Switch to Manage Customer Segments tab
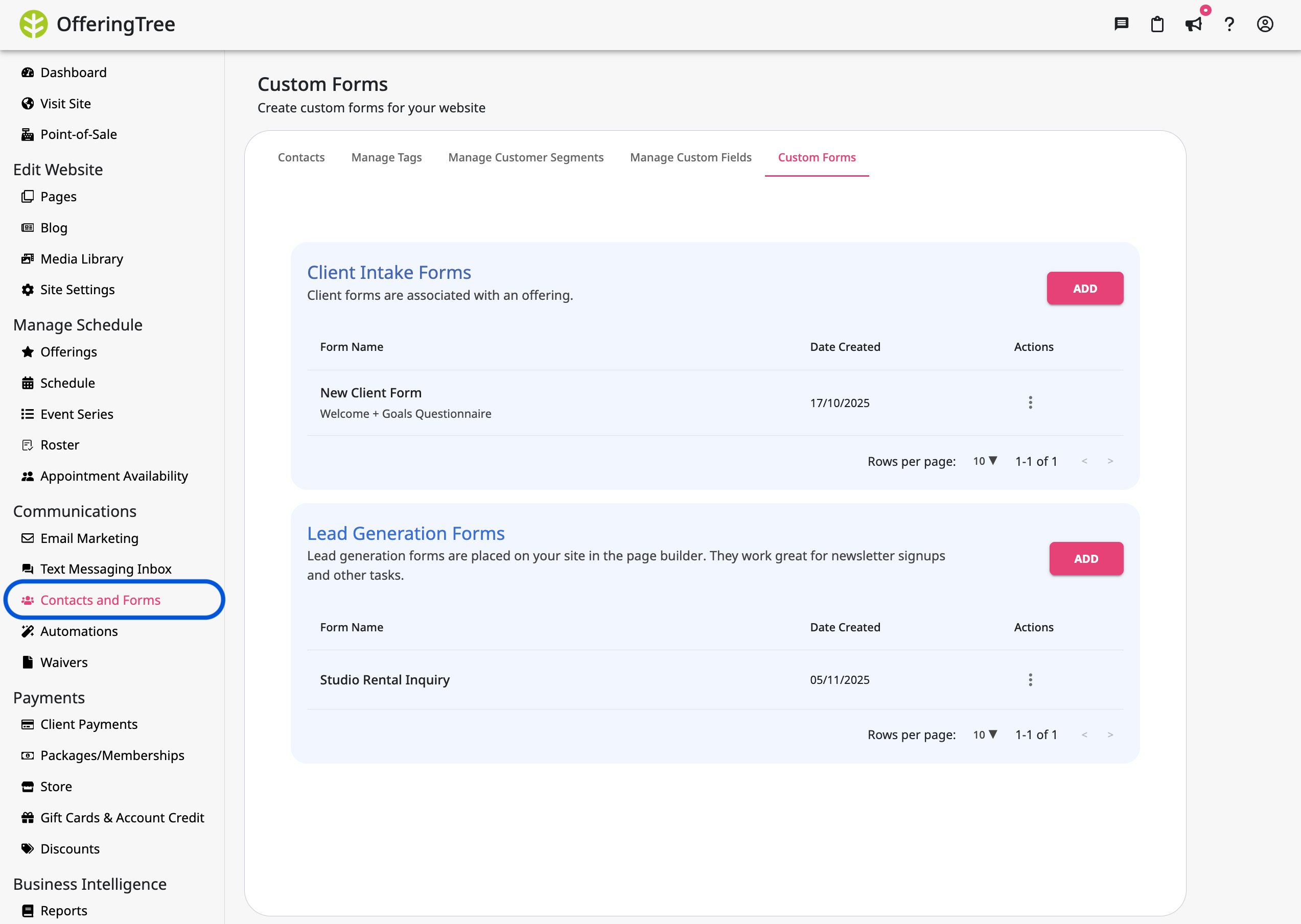Screen dimensions: 1301x924 (x=525, y=158)
